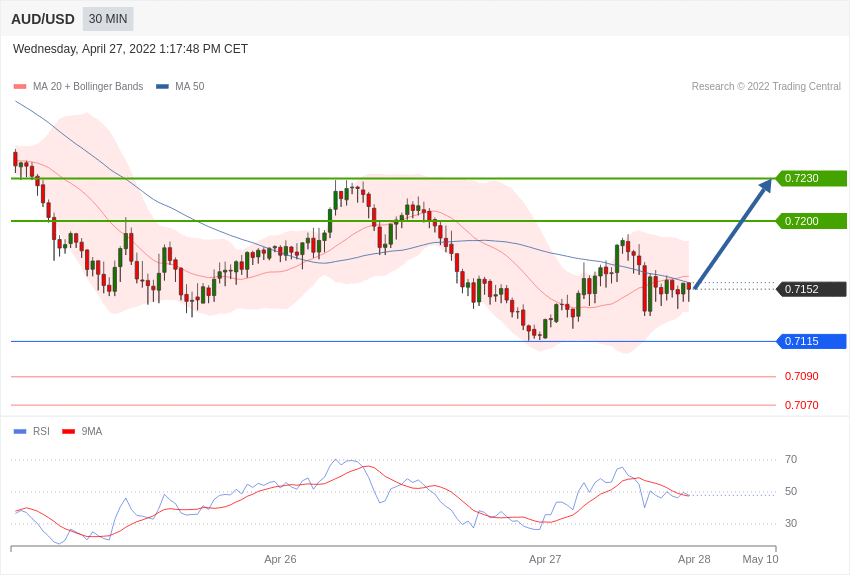The width and height of the screenshot is (850, 576).
Task: Click the 0.7090 support level label
Action: (x=801, y=377)
